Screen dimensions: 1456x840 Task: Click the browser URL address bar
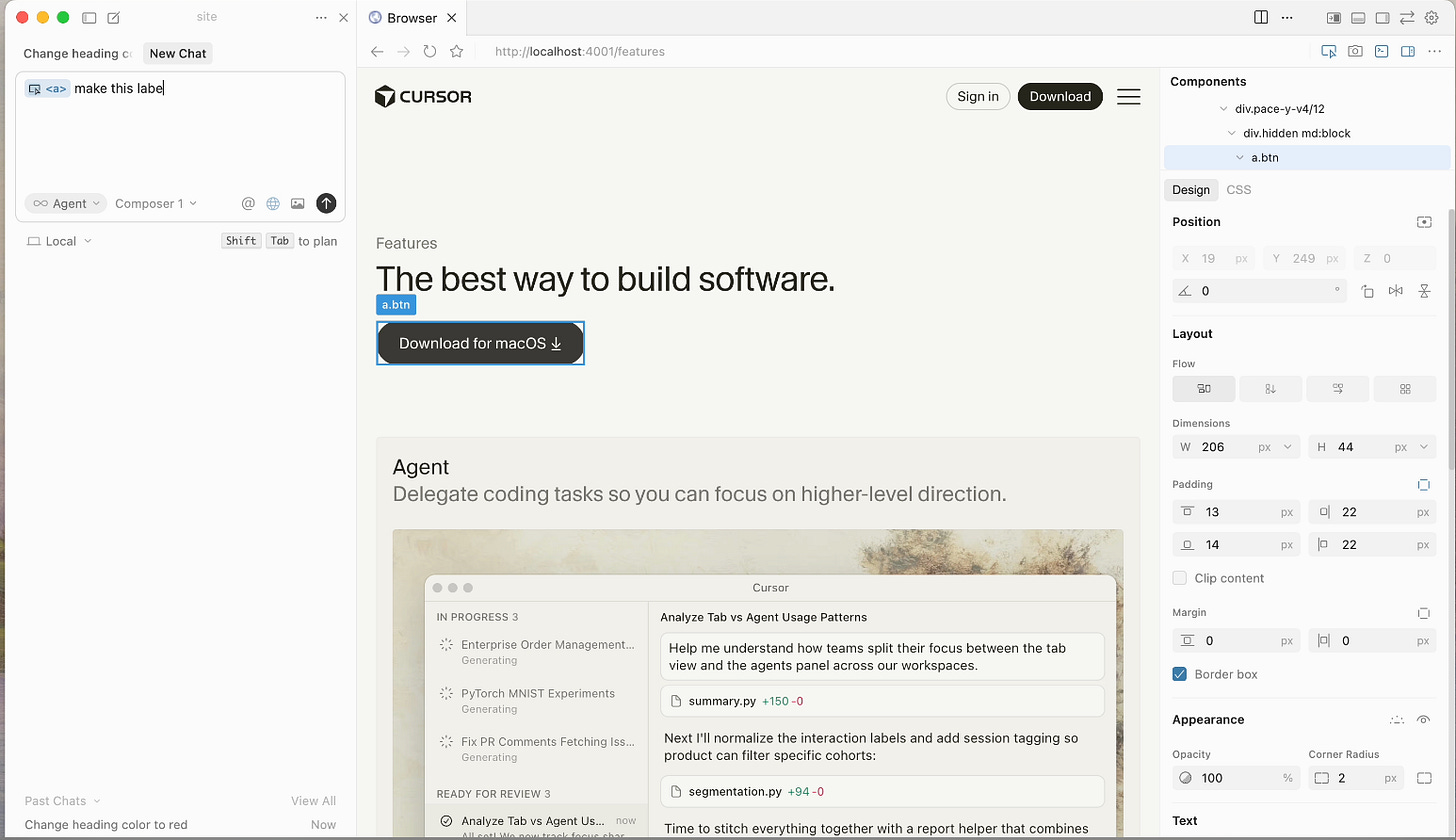tap(580, 51)
